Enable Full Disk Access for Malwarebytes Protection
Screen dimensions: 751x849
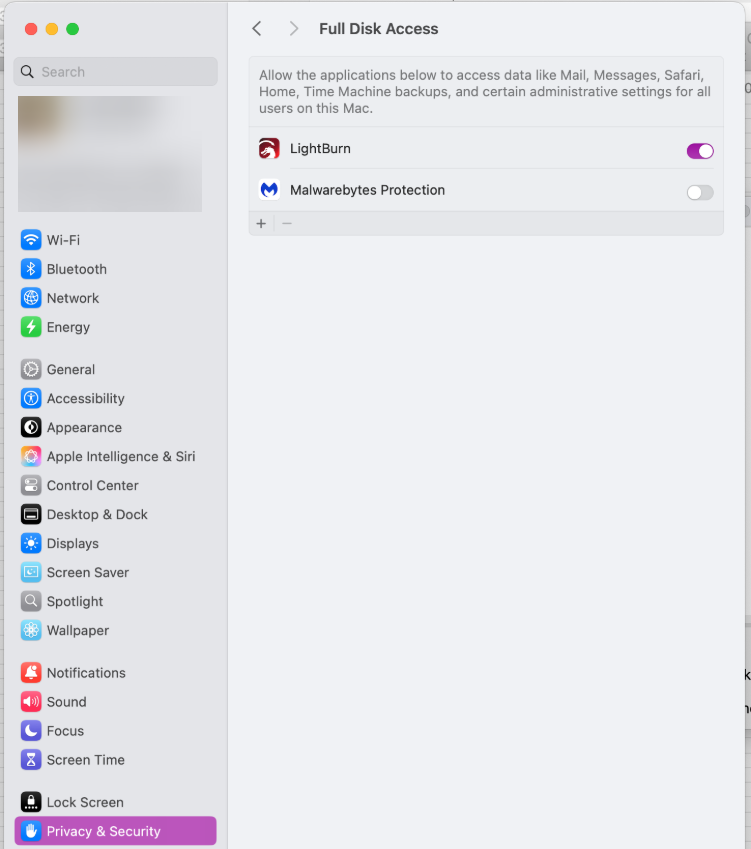[x=700, y=192]
